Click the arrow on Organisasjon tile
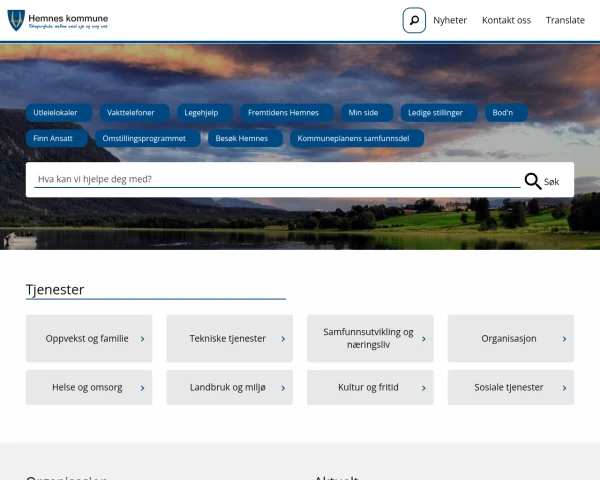 point(565,339)
